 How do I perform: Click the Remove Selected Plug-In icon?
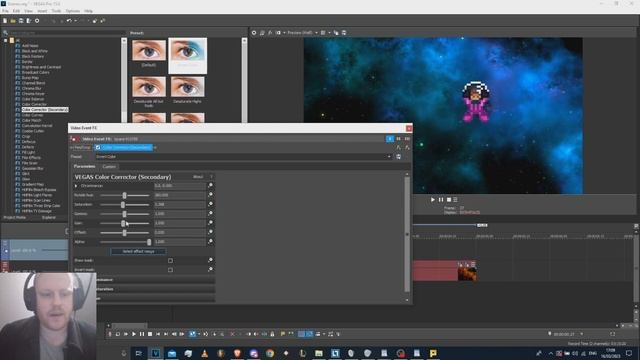[x=407, y=147]
